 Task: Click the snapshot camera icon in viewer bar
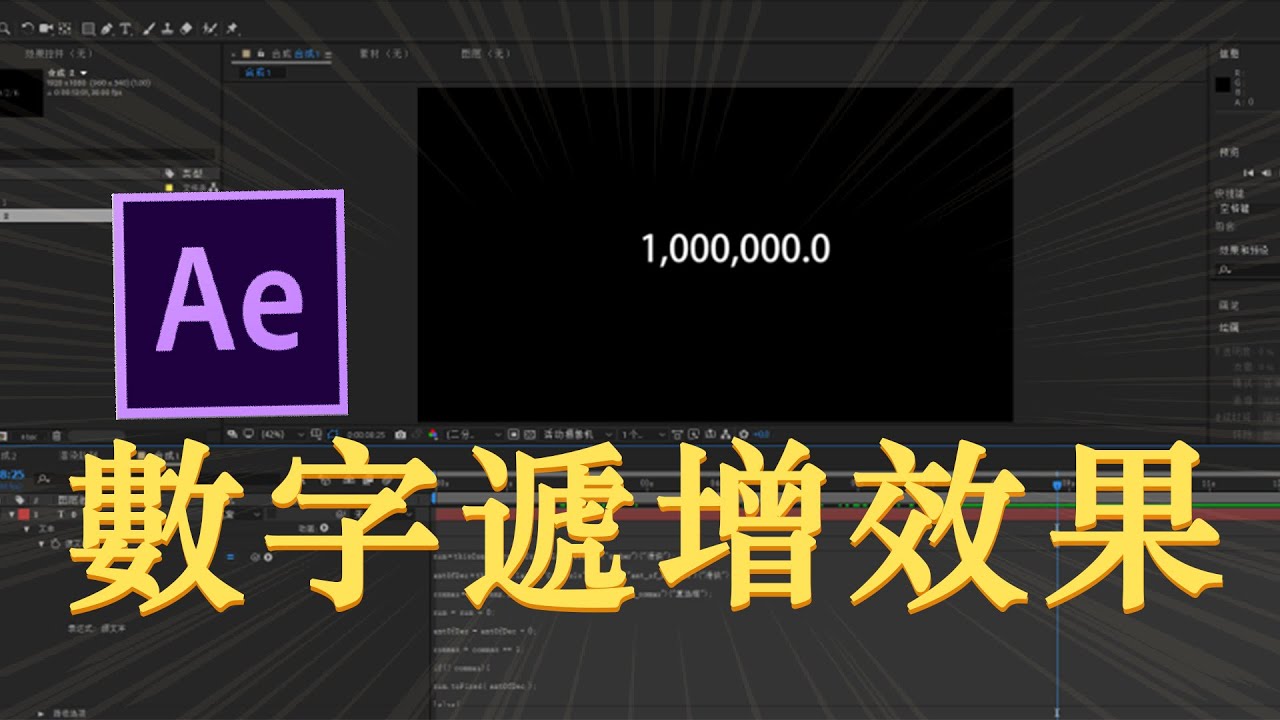(400, 434)
